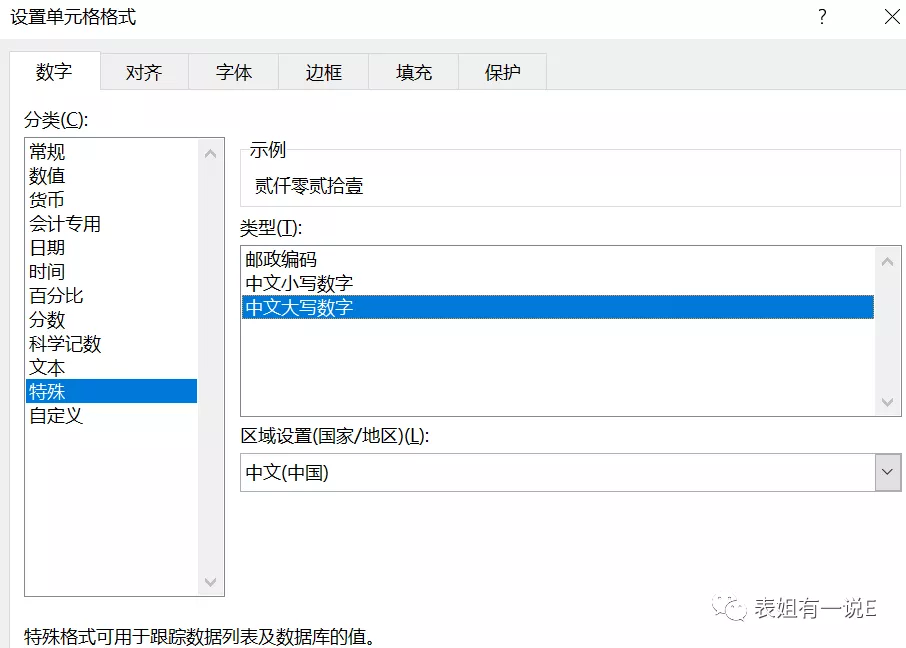906x648 pixels.
Task: Click type list scroll up arrow
Action: [888, 261]
